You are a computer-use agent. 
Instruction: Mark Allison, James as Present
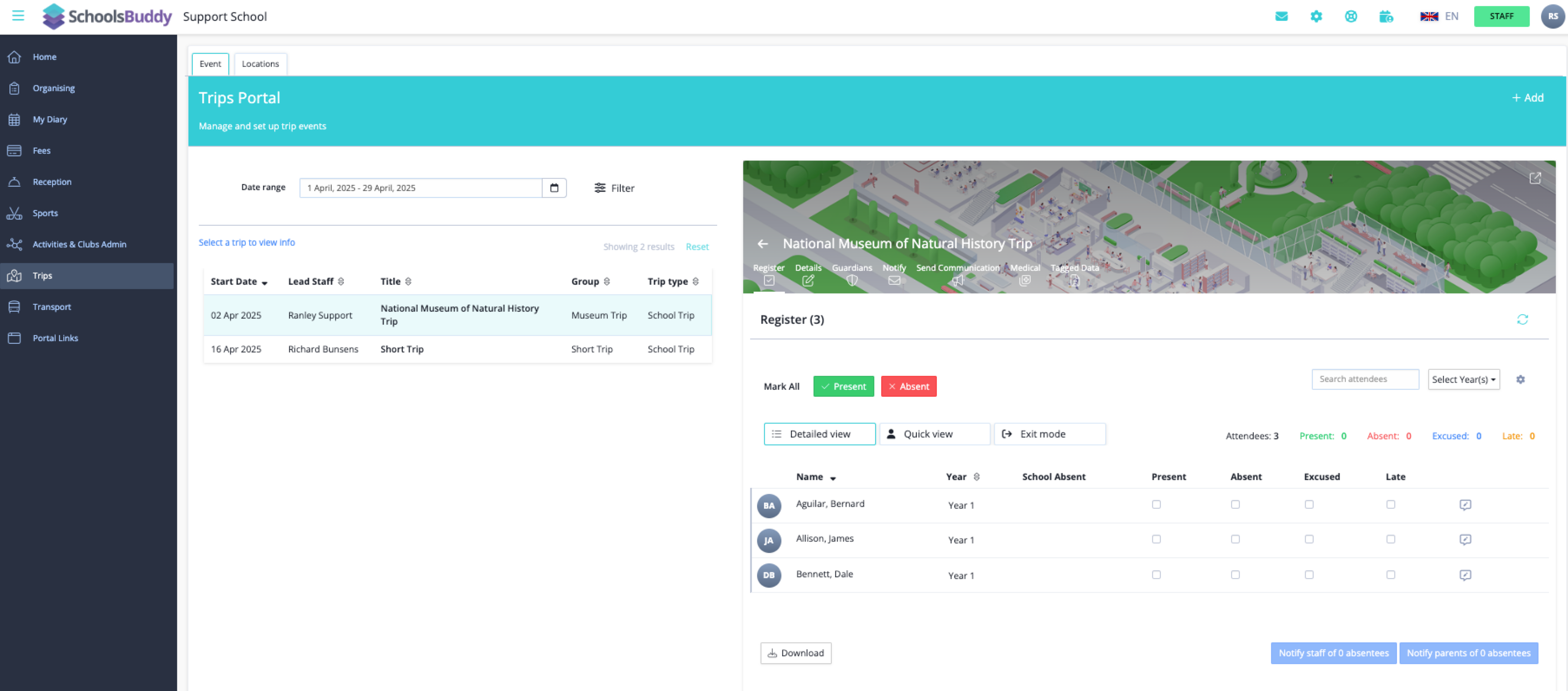(x=1156, y=539)
